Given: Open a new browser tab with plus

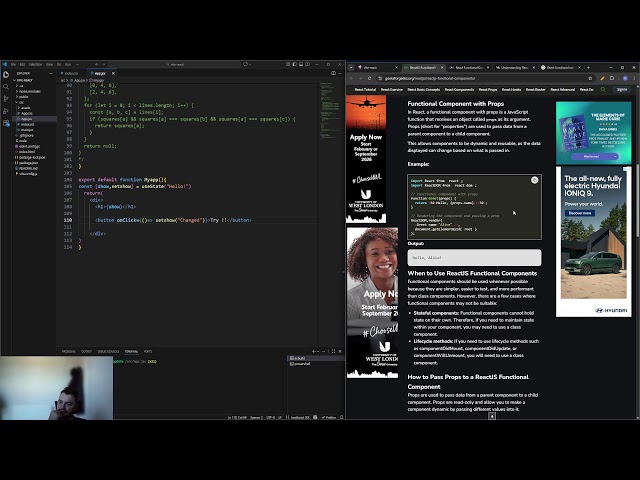Looking at the screenshot, I should (588, 67).
